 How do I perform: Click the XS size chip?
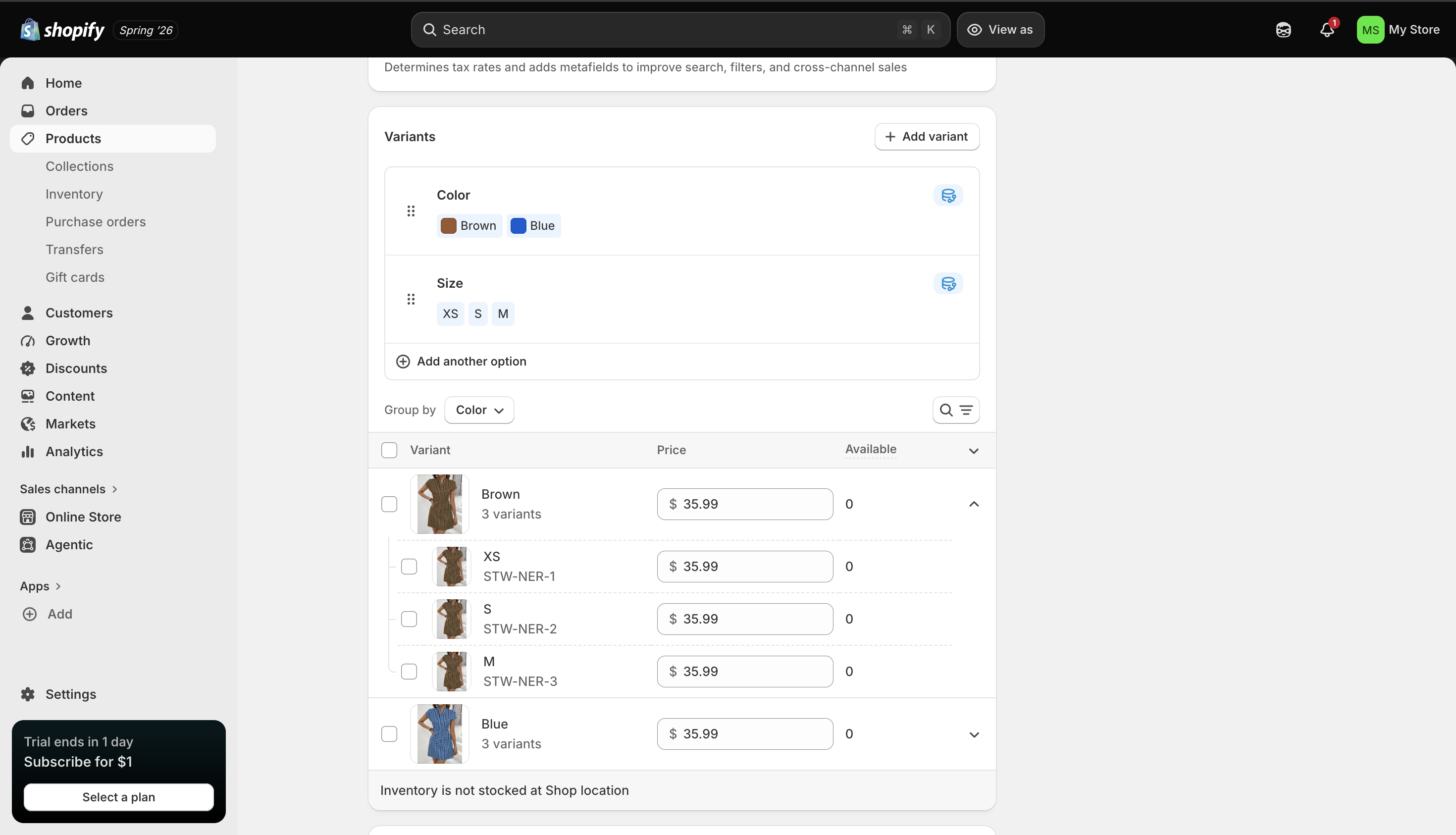click(451, 314)
